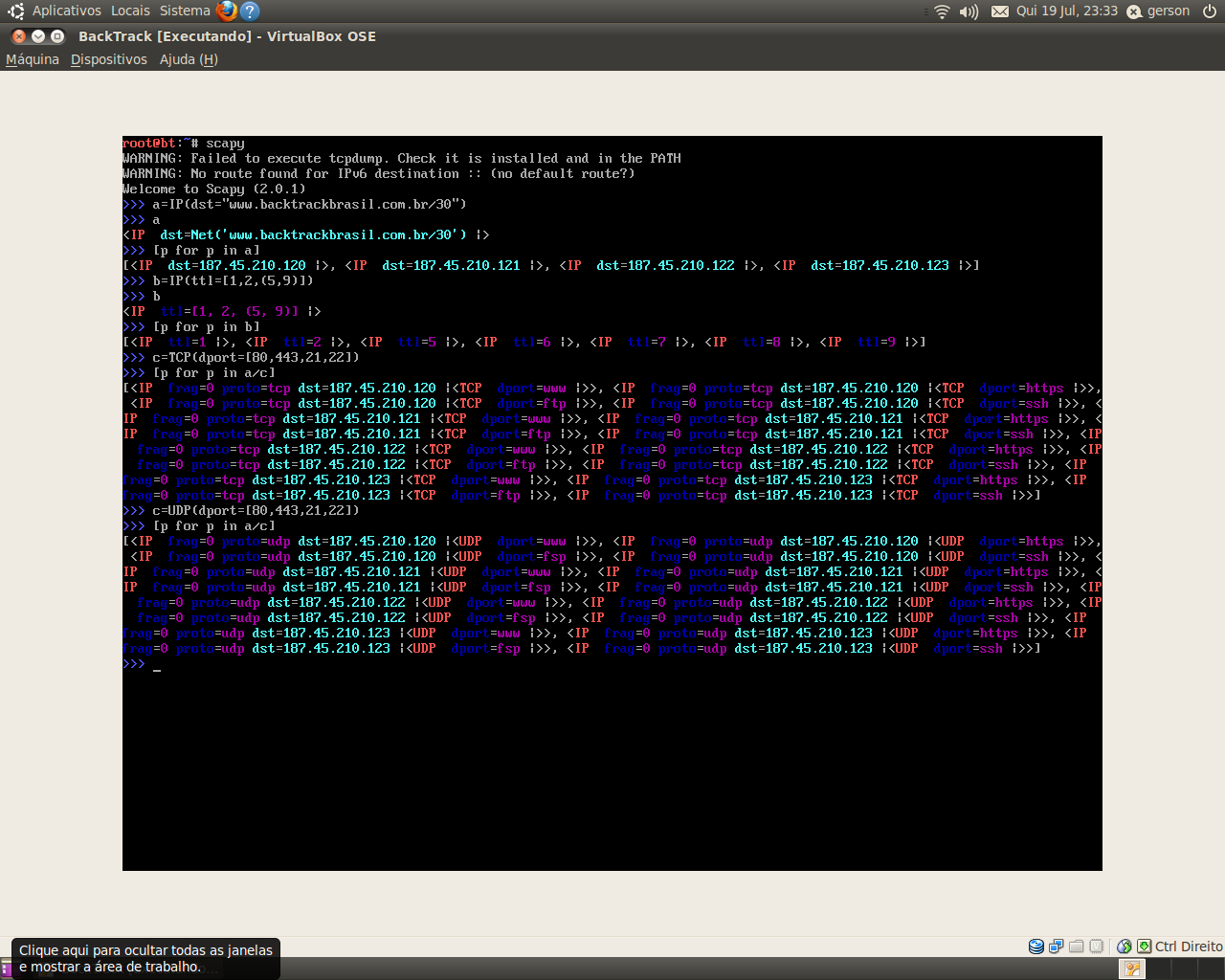Image resolution: width=1225 pixels, height=980 pixels.
Task: Click the VirtualBox hard disk activity icon
Action: [1036, 947]
